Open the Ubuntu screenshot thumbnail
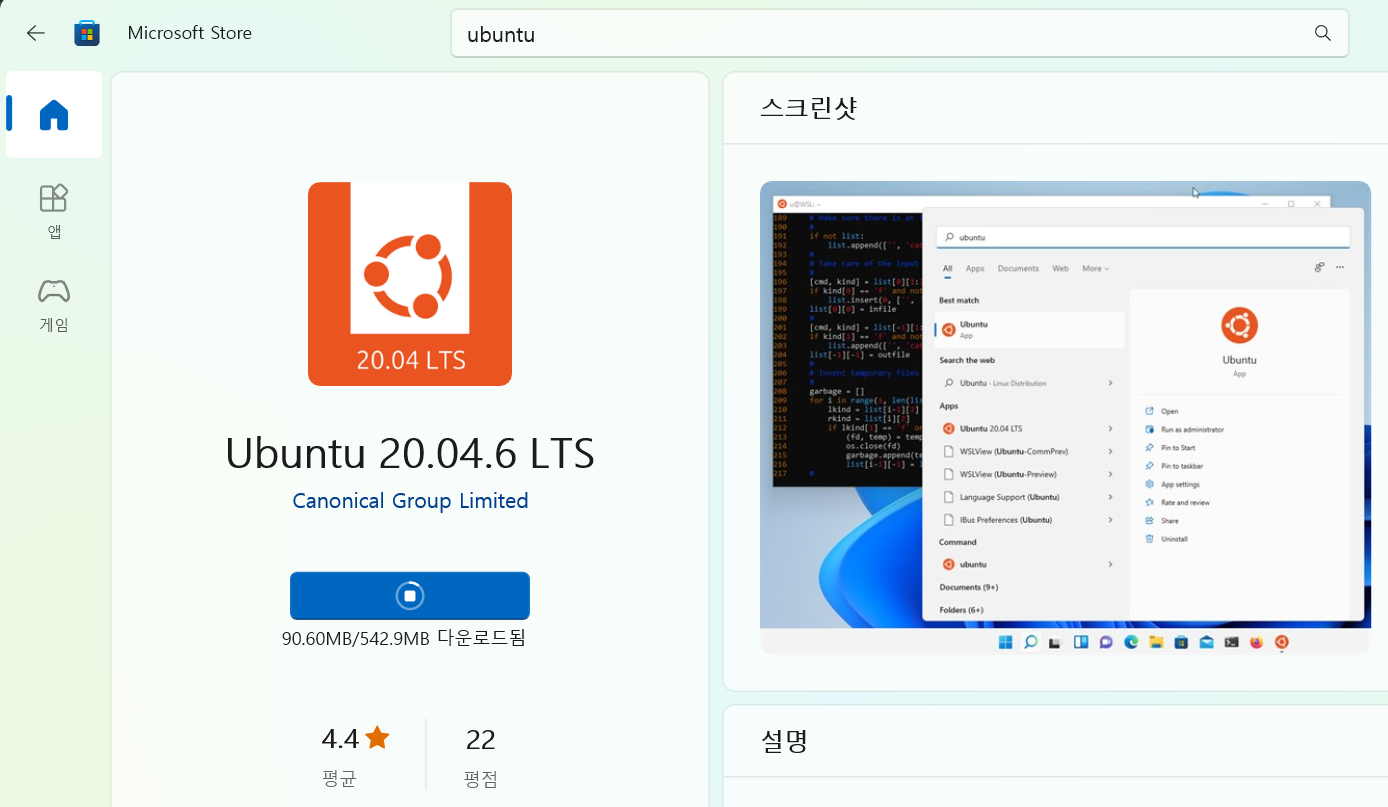Viewport: 1388px width, 807px height. (x=1065, y=418)
